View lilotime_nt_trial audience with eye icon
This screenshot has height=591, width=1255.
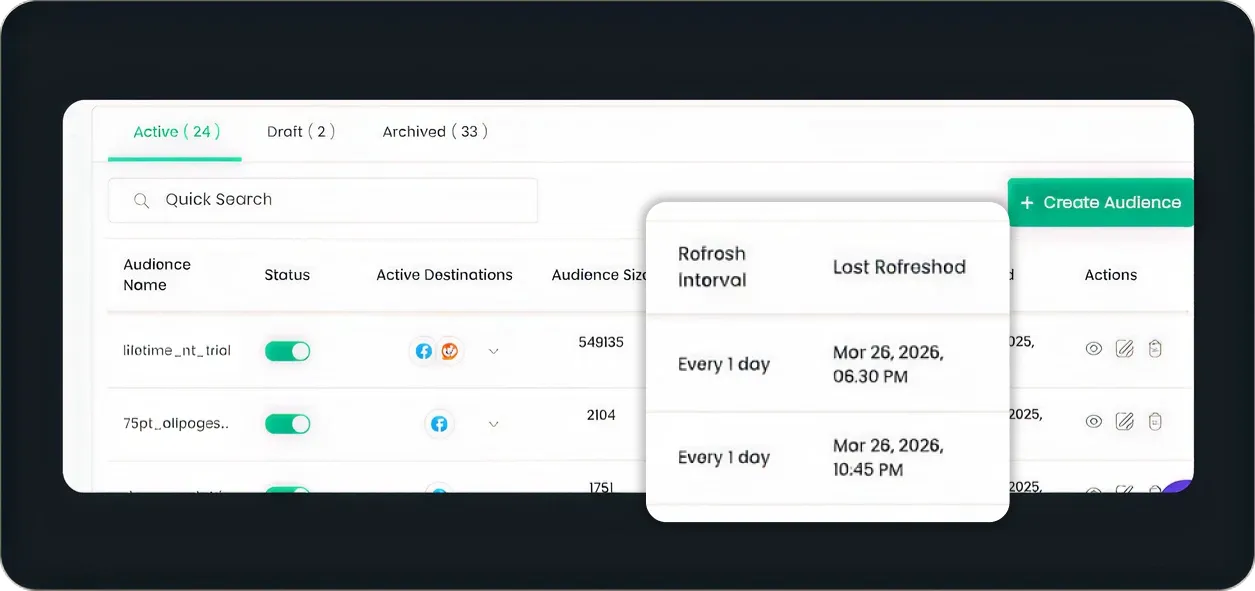(x=1094, y=349)
